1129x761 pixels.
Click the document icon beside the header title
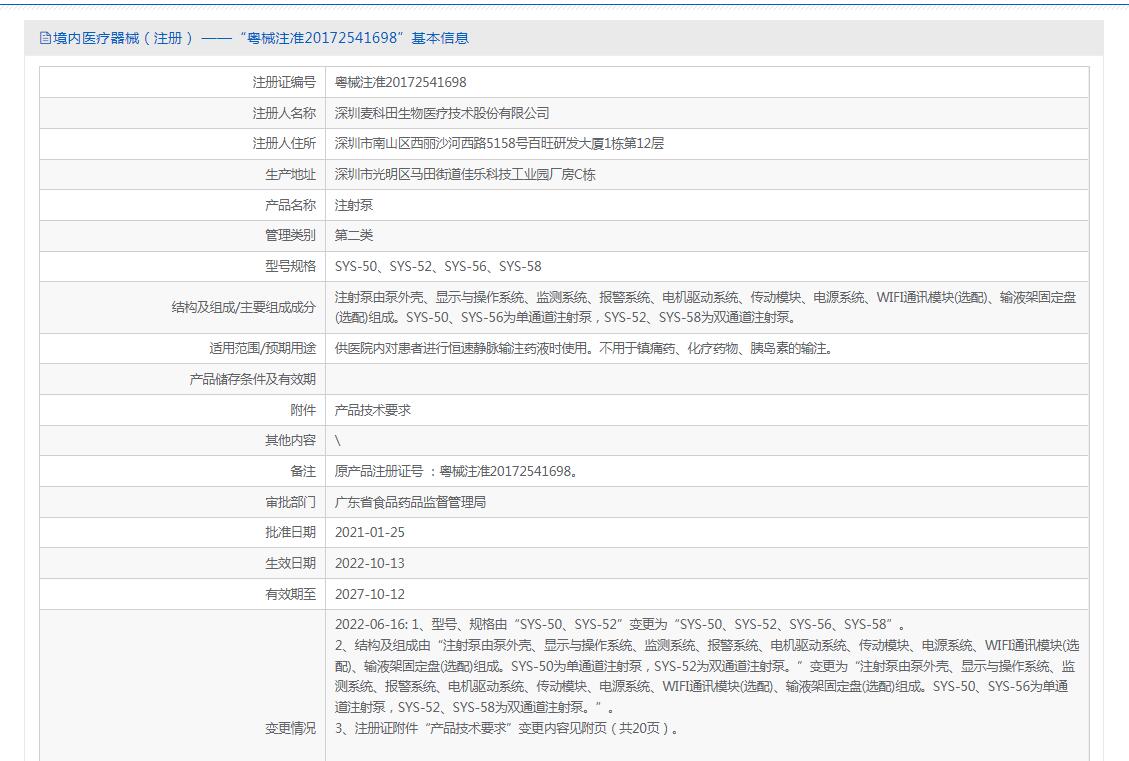tap(45, 38)
